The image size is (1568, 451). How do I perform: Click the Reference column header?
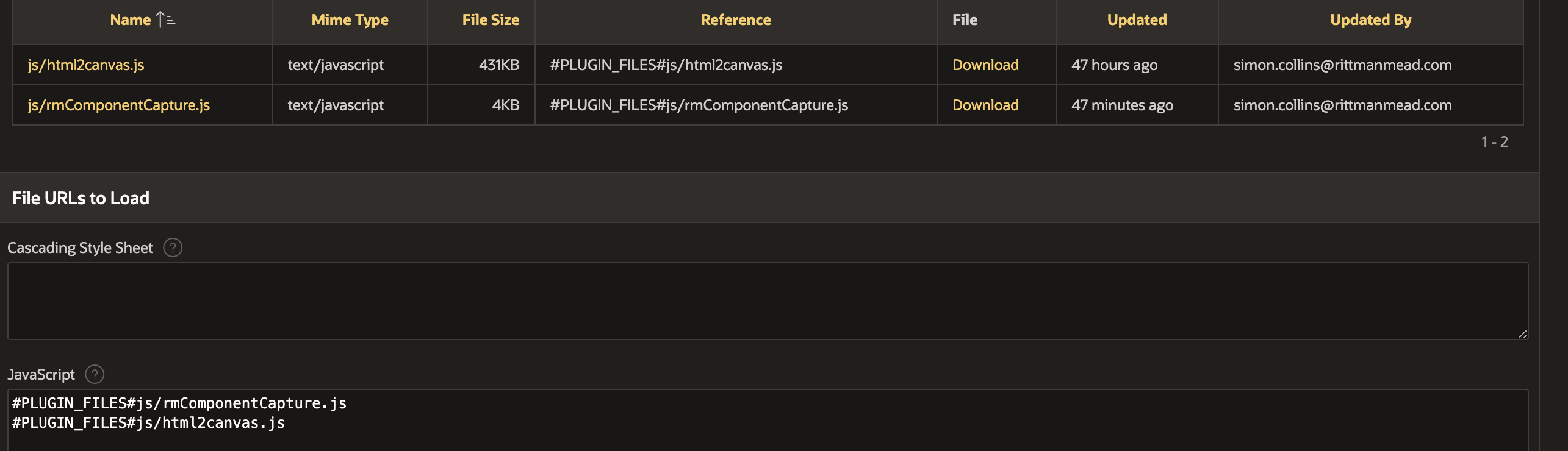(735, 19)
